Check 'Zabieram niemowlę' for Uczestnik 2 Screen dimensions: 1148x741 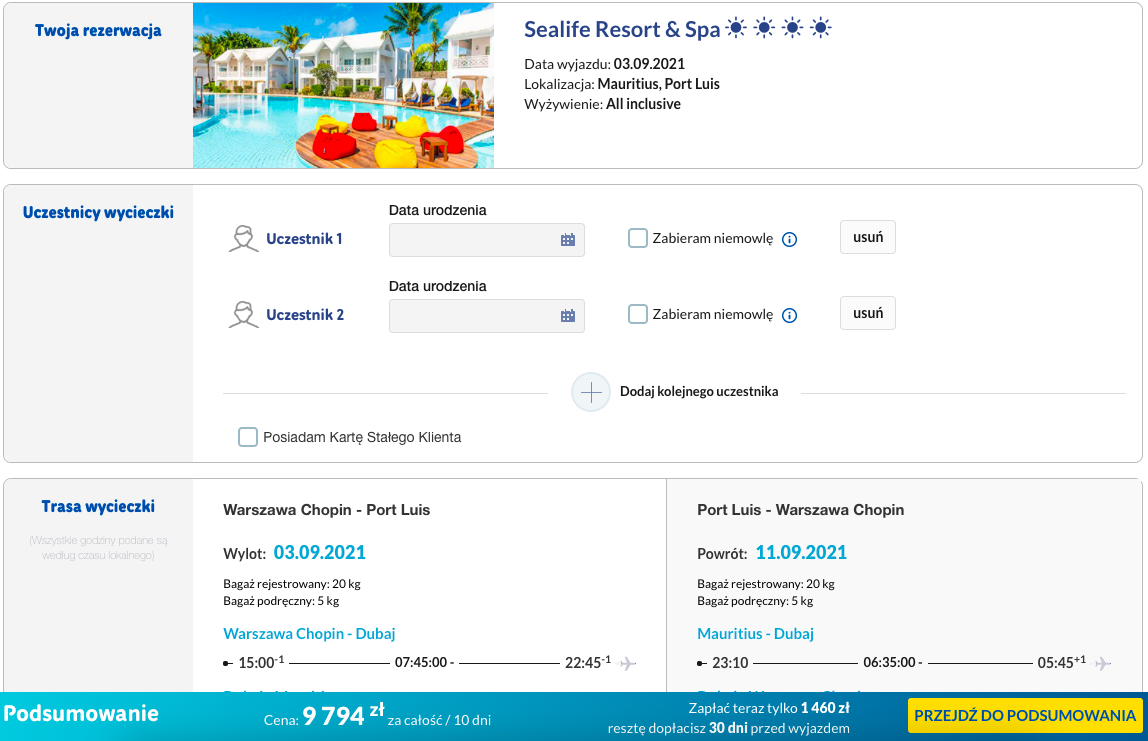click(x=638, y=315)
